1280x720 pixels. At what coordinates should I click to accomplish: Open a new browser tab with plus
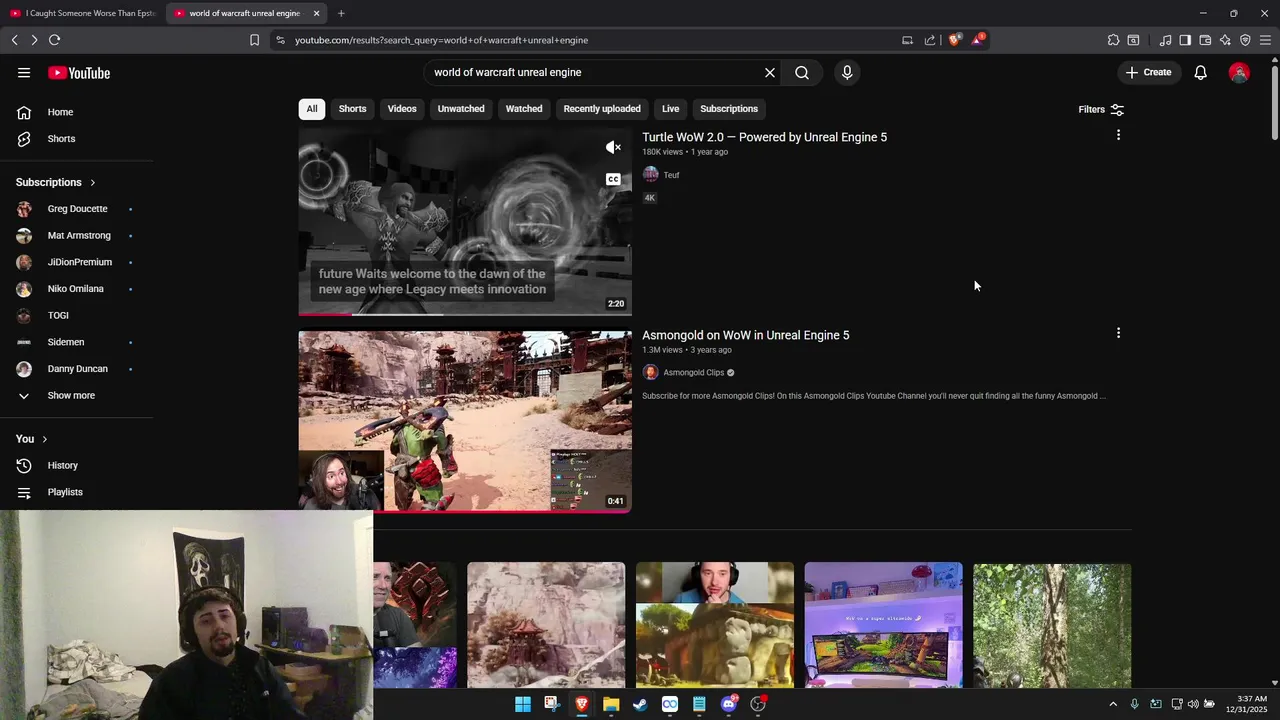coord(341,13)
